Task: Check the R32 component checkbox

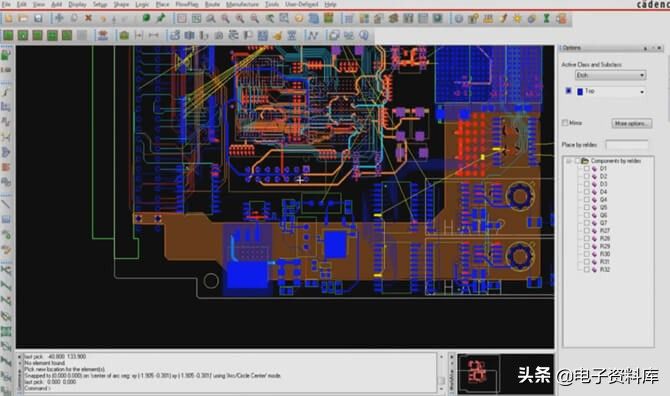Action: pos(587,270)
